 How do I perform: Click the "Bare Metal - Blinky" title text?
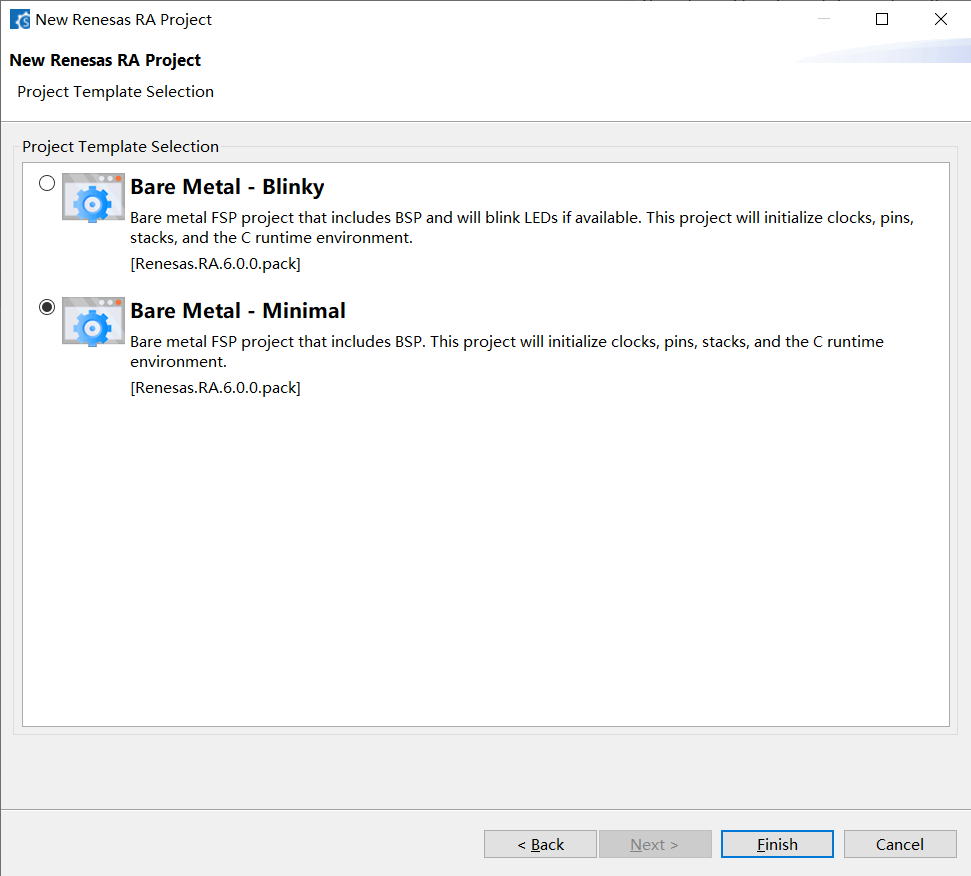[227, 187]
